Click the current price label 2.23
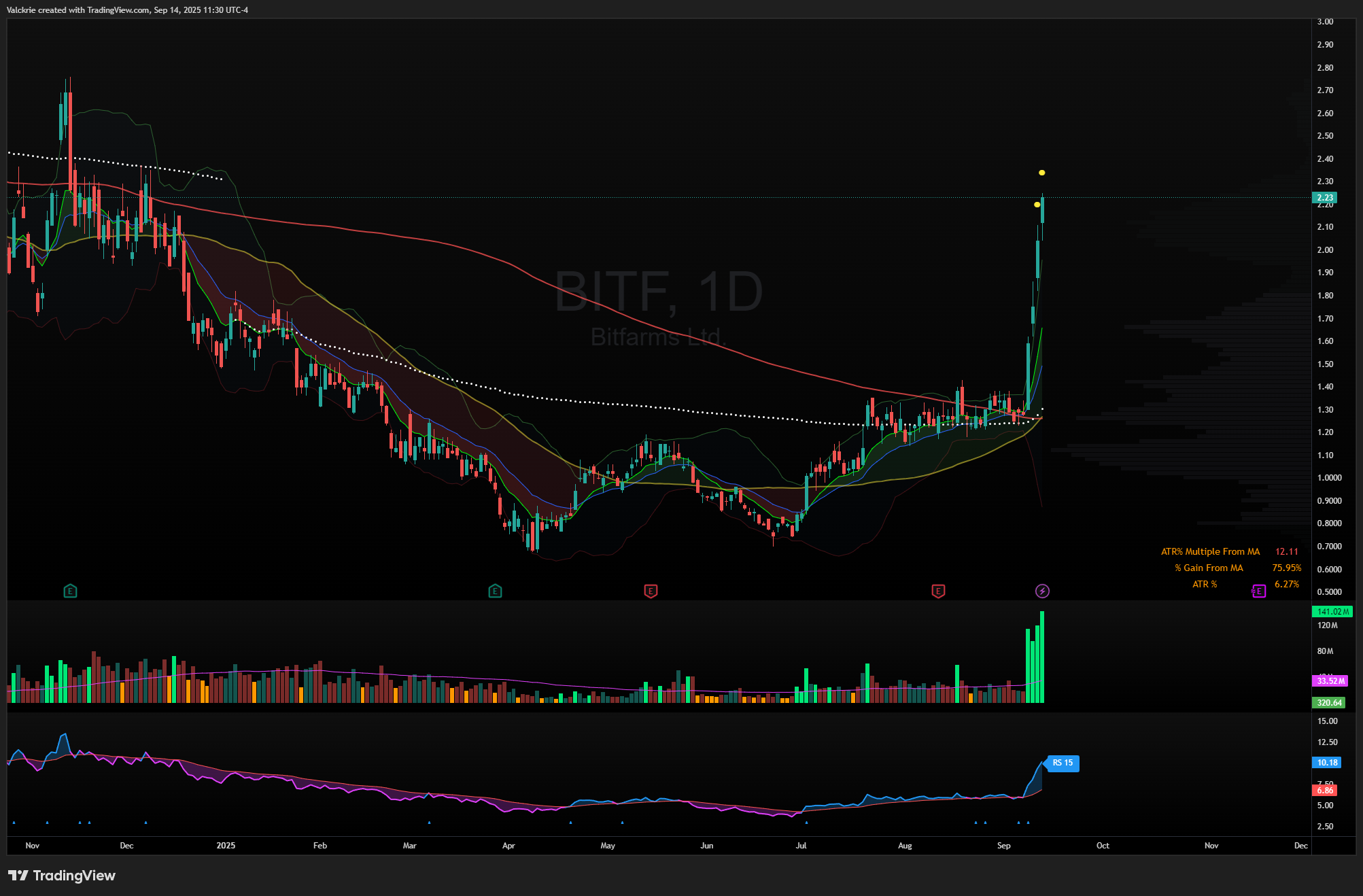 (1325, 198)
